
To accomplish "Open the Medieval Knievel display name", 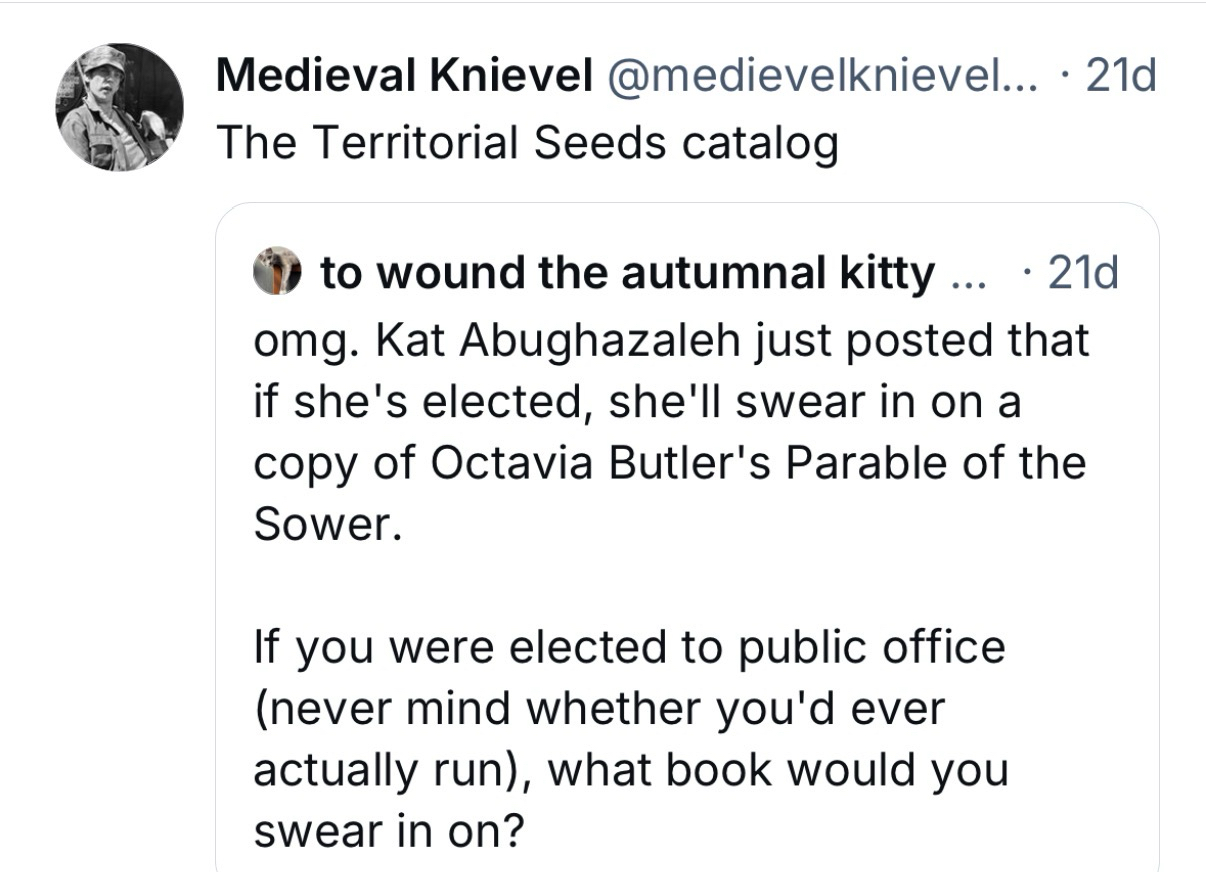I will click(404, 76).
